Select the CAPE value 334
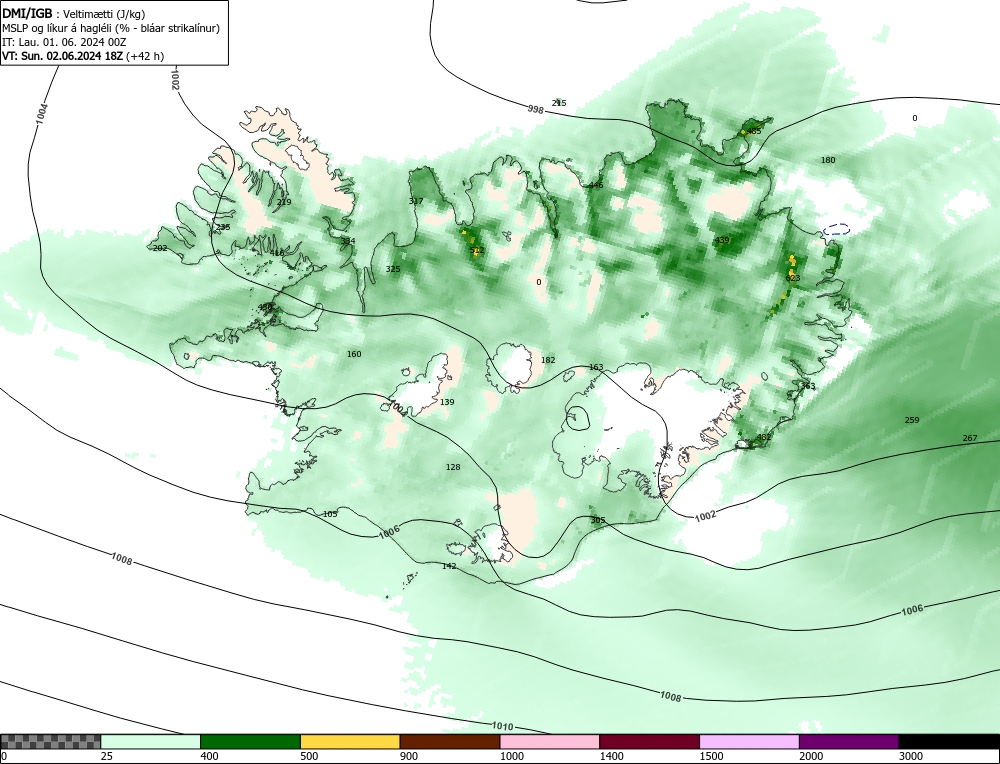The image size is (1000, 764). (348, 241)
